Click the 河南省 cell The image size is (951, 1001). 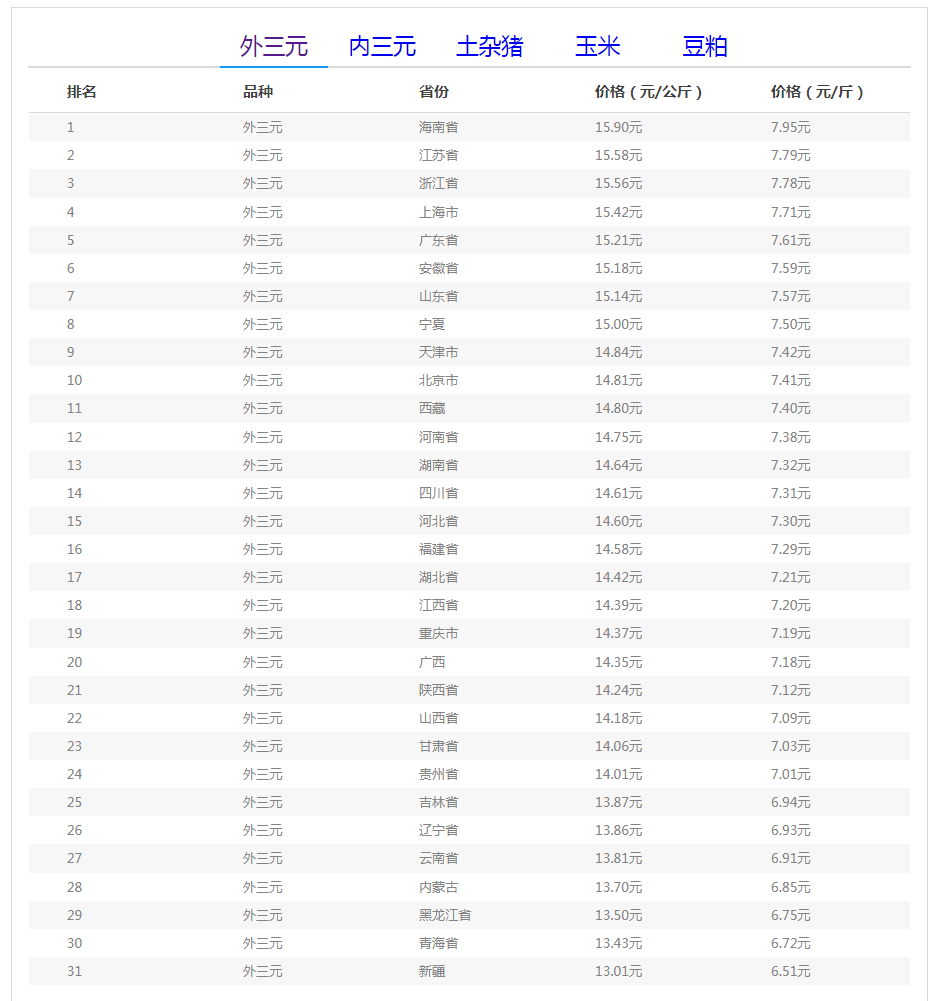pyautogui.click(x=438, y=437)
